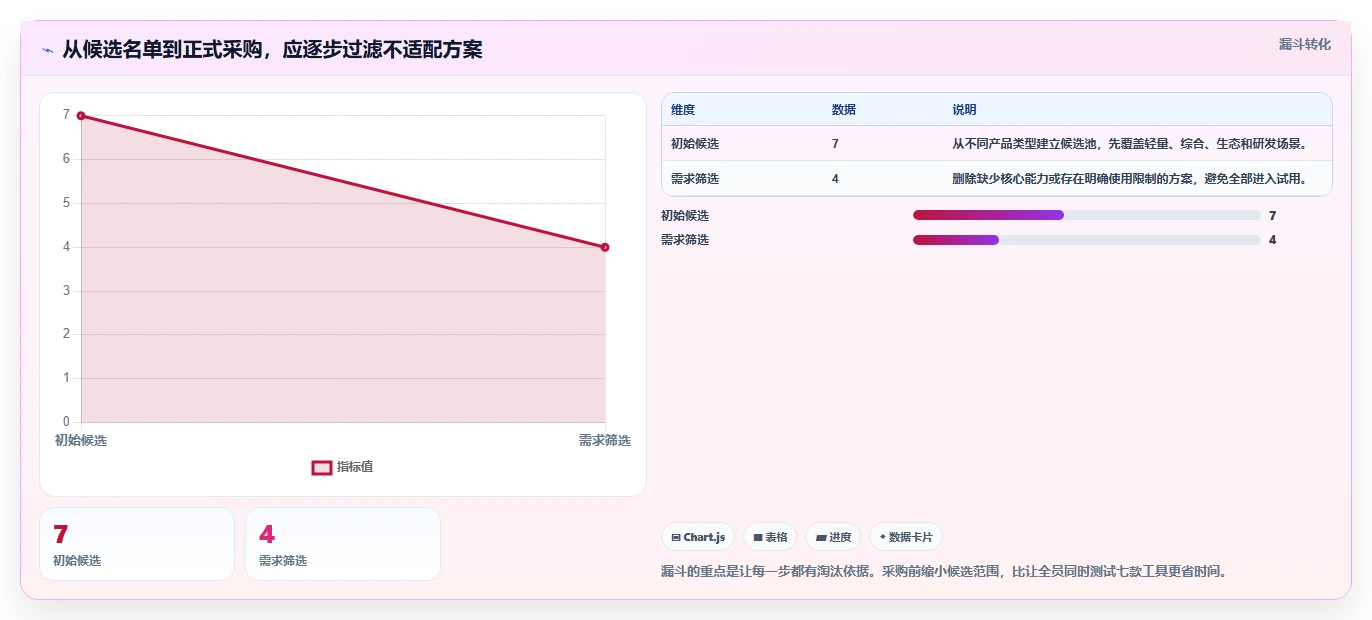Click the 进度 tag button
This screenshot has width=1372, height=620.
click(833, 537)
